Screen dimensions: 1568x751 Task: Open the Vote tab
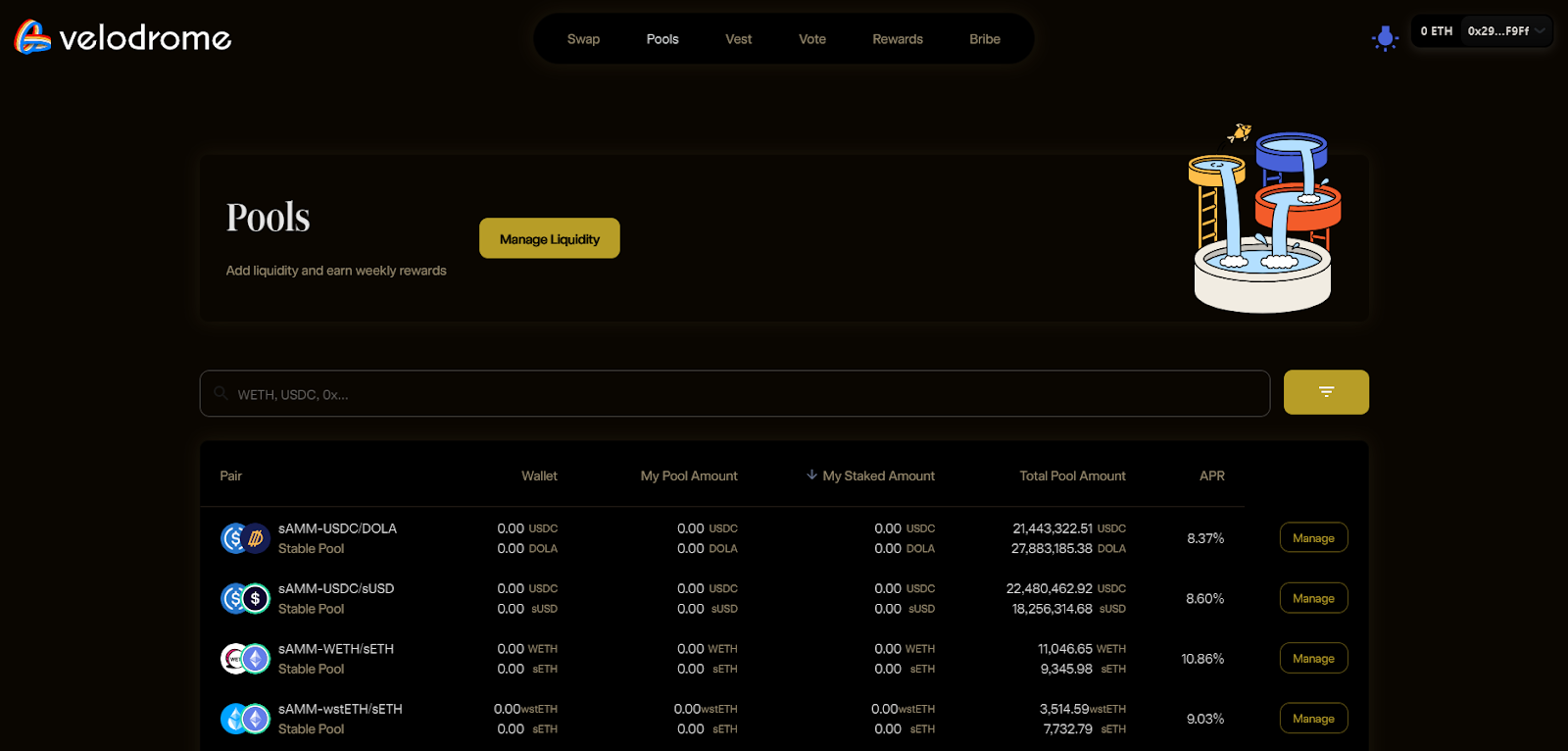(812, 39)
